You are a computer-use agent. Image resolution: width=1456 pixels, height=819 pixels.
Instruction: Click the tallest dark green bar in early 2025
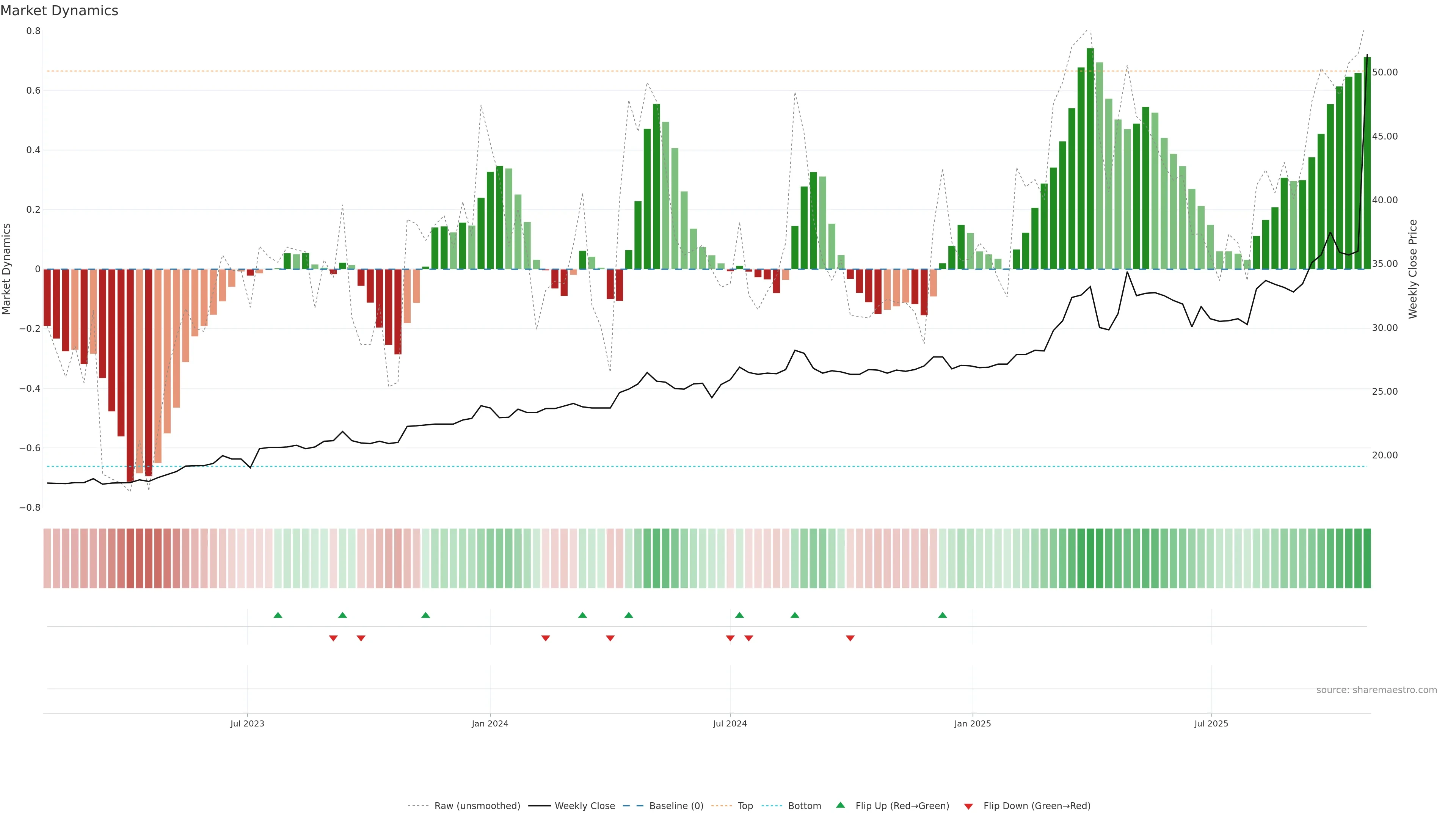(1090, 158)
